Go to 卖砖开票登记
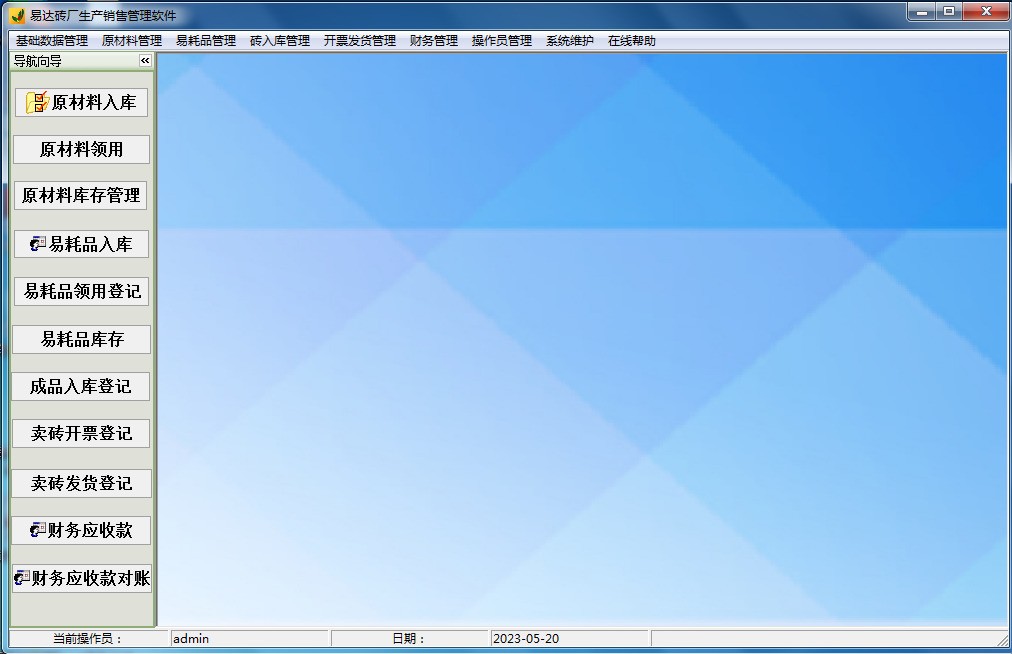1012x654 pixels. 81,434
